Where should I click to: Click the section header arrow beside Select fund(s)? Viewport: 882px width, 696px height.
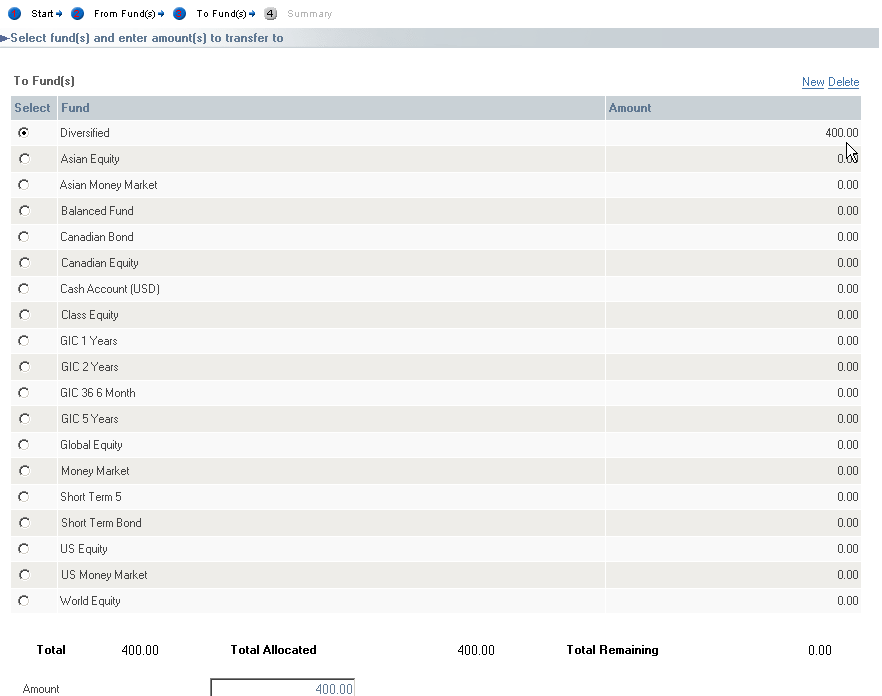(x=4, y=39)
